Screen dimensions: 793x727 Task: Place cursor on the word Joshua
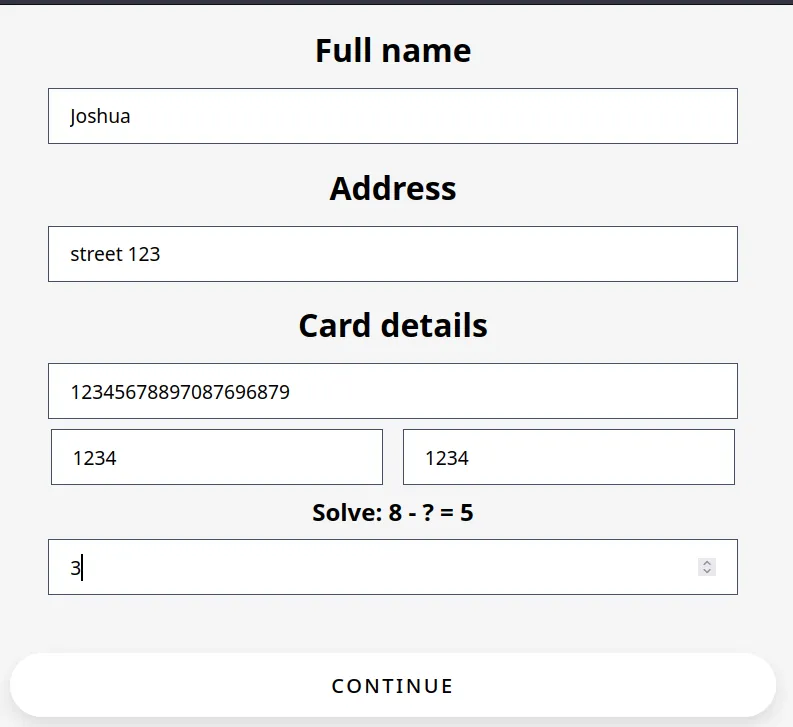100,116
